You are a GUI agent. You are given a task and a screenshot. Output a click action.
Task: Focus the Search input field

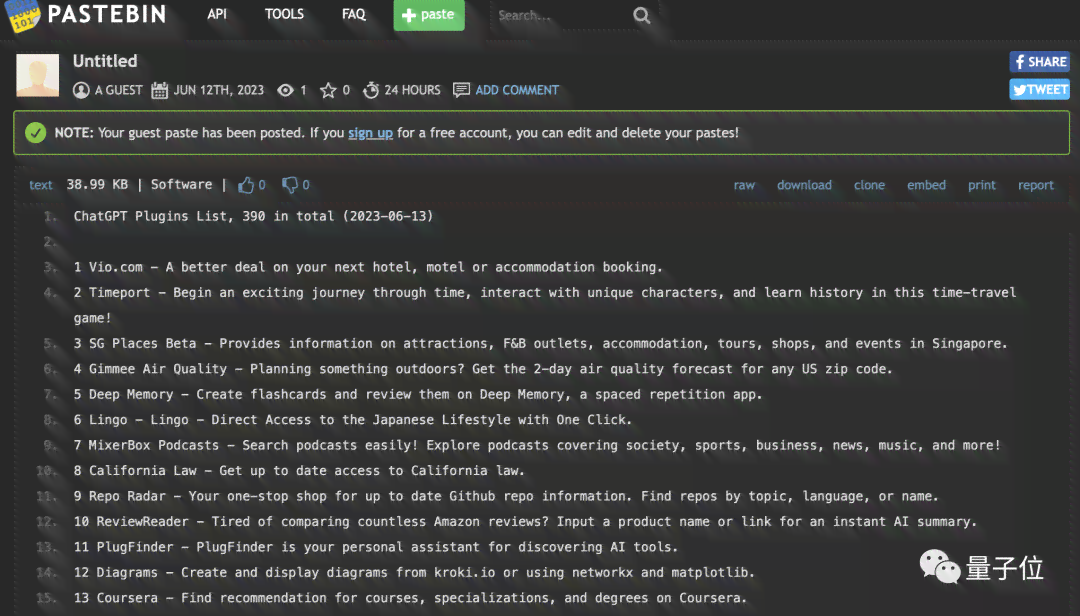pos(561,15)
